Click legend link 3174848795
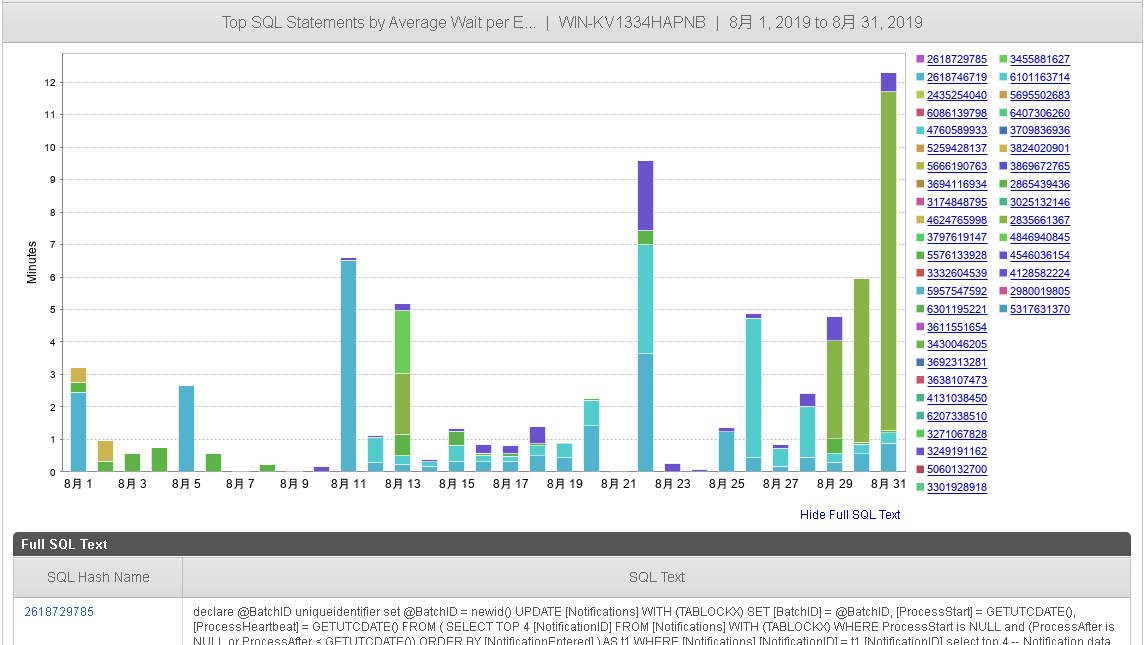 pos(957,202)
